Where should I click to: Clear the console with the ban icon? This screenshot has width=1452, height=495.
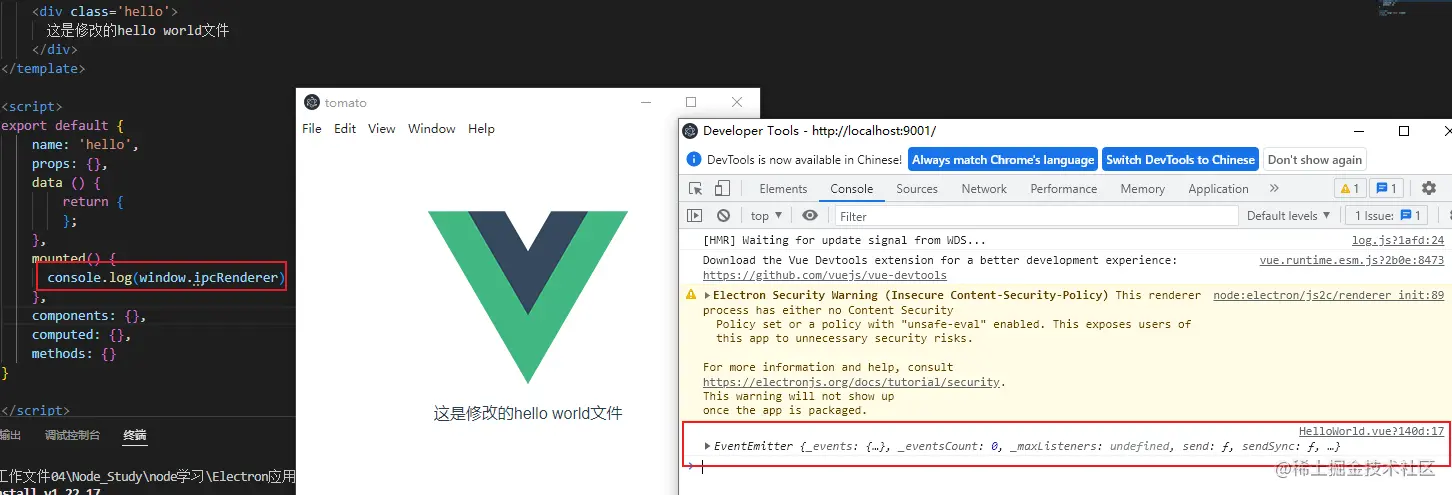click(723, 215)
